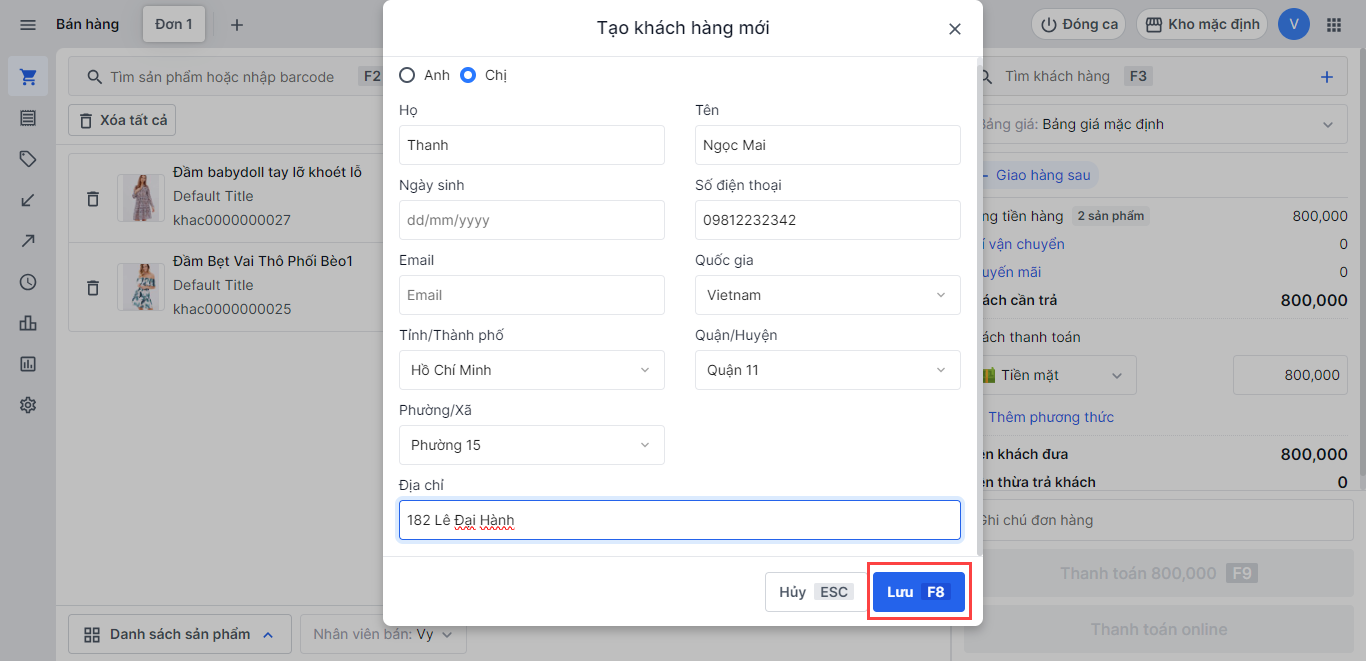Click the Địa chỉ field
The width and height of the screenshot is (1366, 661).
680,520
